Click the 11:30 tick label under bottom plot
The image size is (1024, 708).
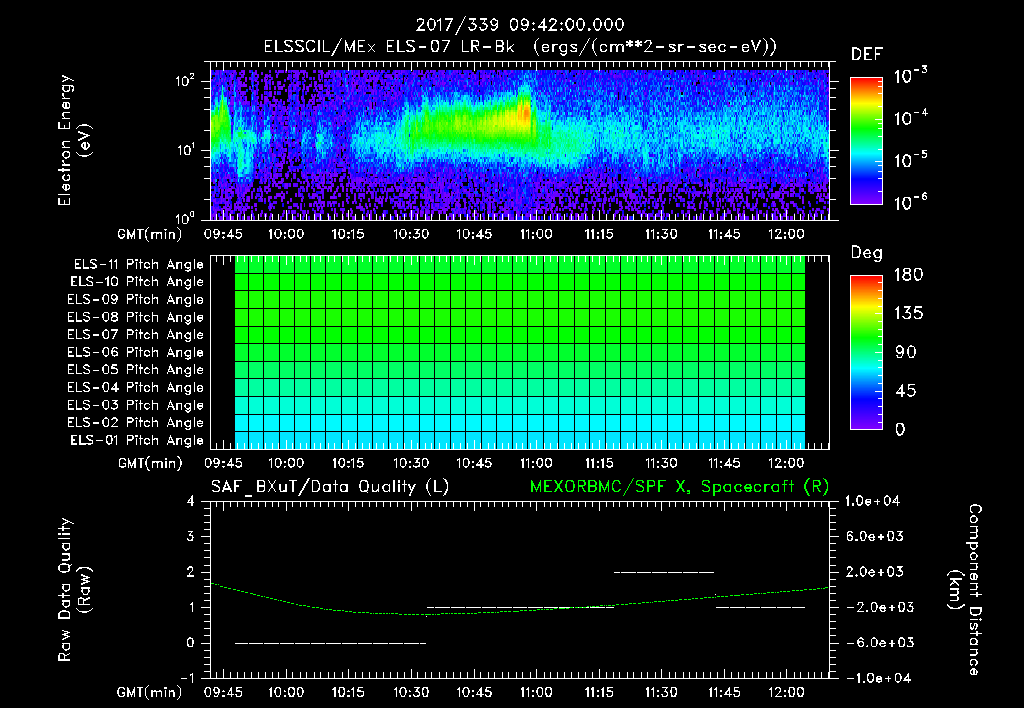pos(661,692)
